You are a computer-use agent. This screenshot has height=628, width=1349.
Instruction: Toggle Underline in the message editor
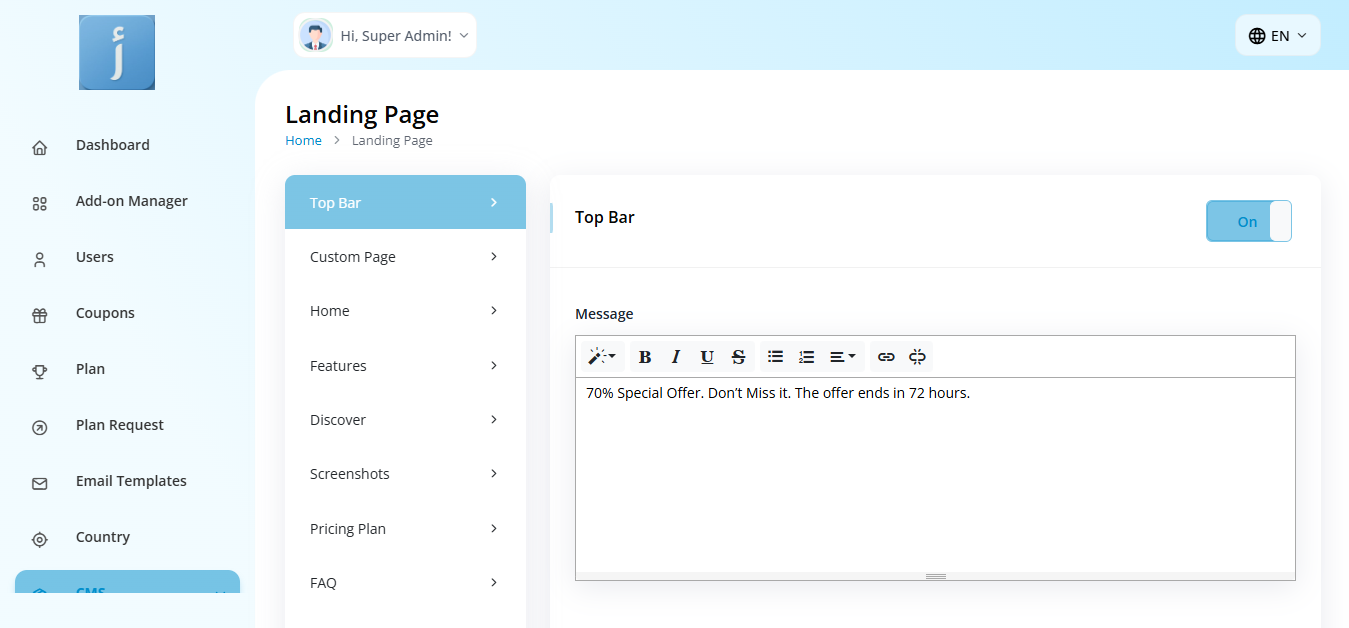(x=707, y=357)
